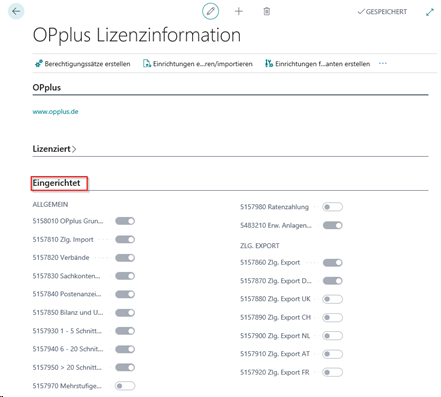Click the 5157910 Zlg. Export AT label

(x=275, y=354)
